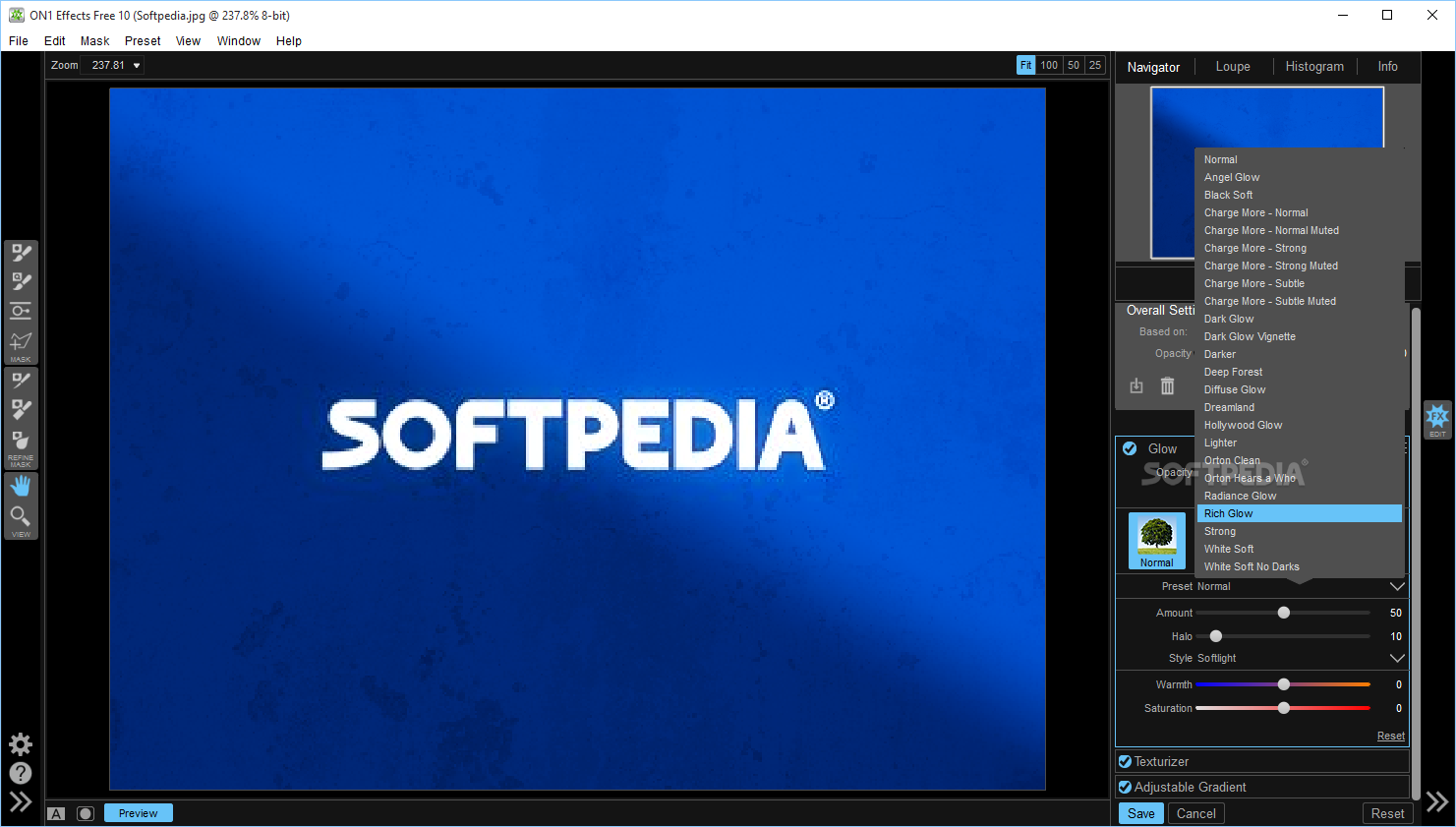The width and height of the screenshot is (1456, 827).
Task: Open the View menu
Action: coord(188,41)
